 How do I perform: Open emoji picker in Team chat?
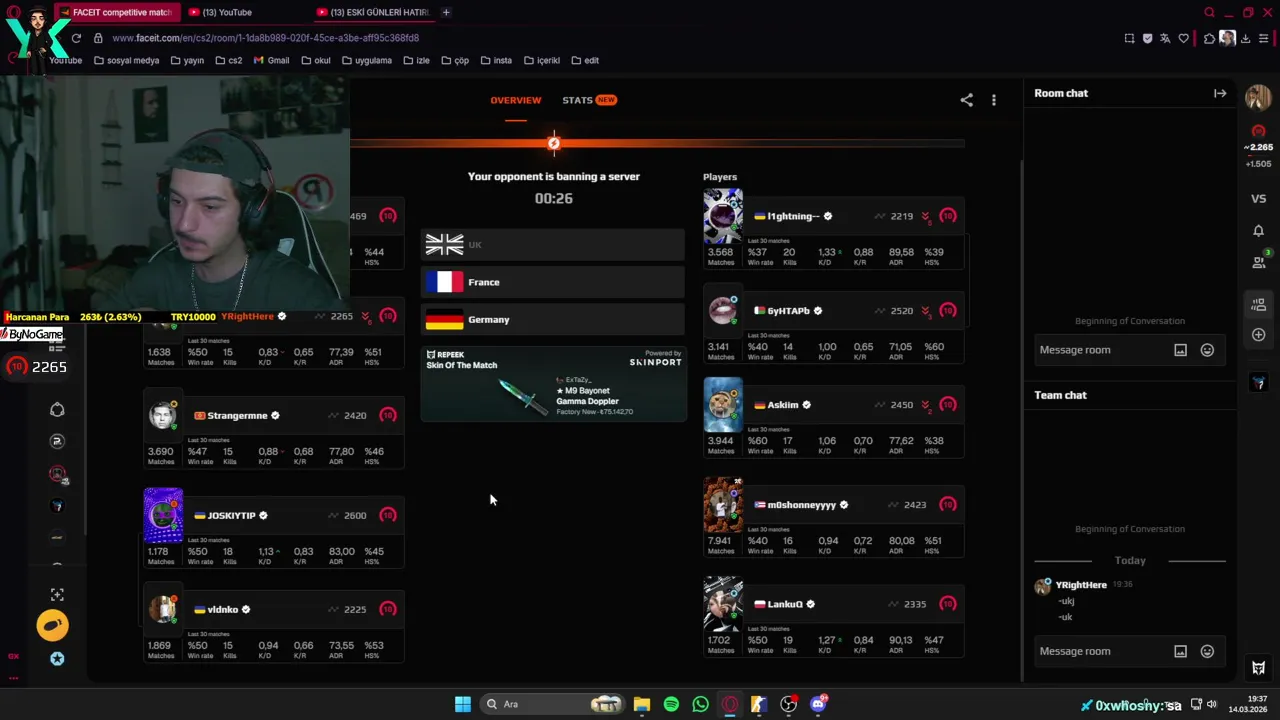[x=1207, y=651]
